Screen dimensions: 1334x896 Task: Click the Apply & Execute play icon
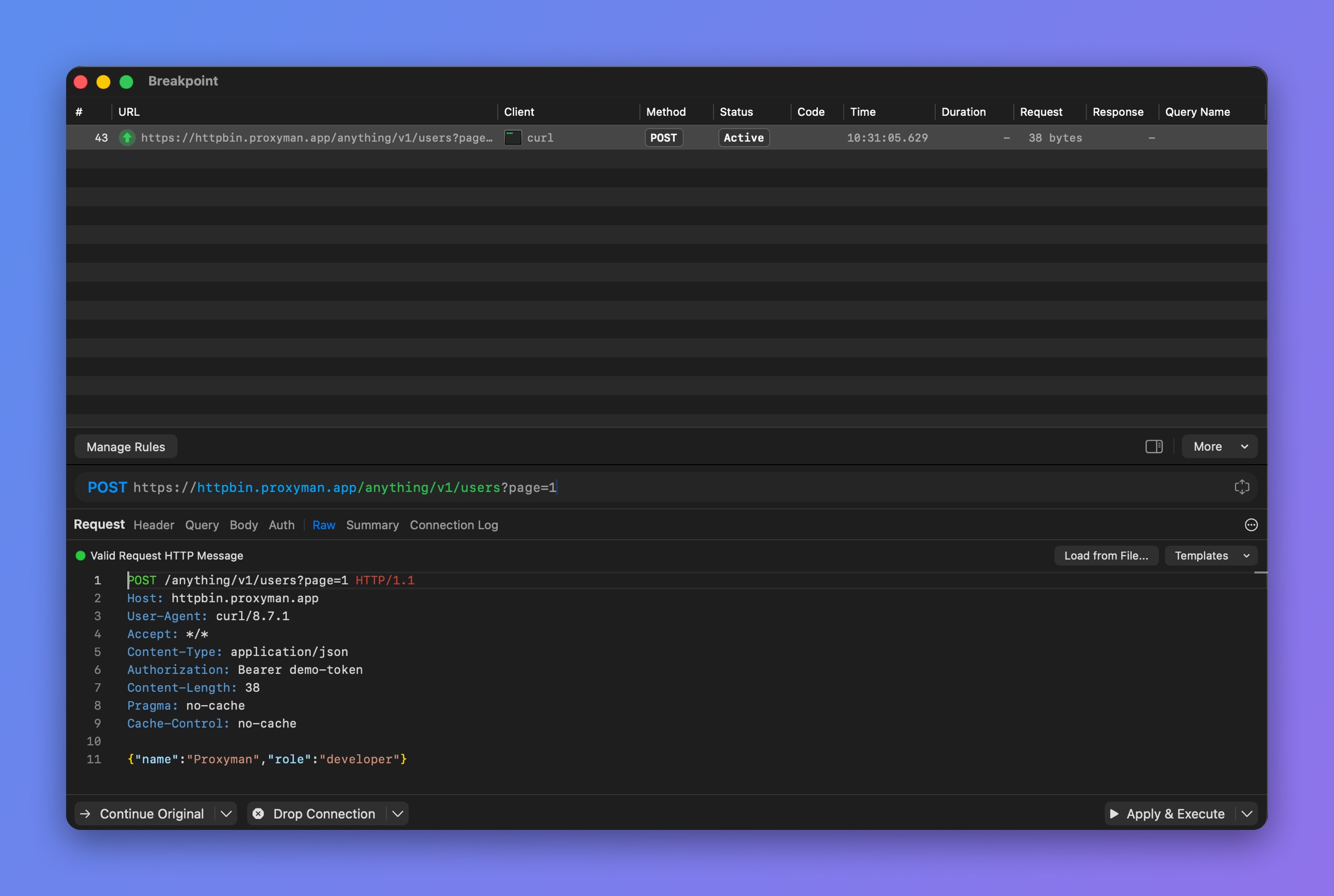tap(1114, 814)
